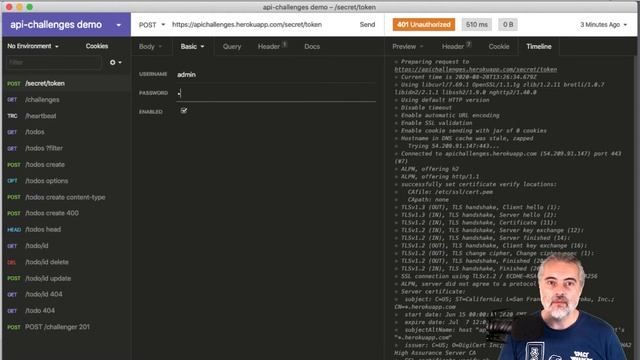Select the DEL /todo/id delete request

[x=66, y=262]
